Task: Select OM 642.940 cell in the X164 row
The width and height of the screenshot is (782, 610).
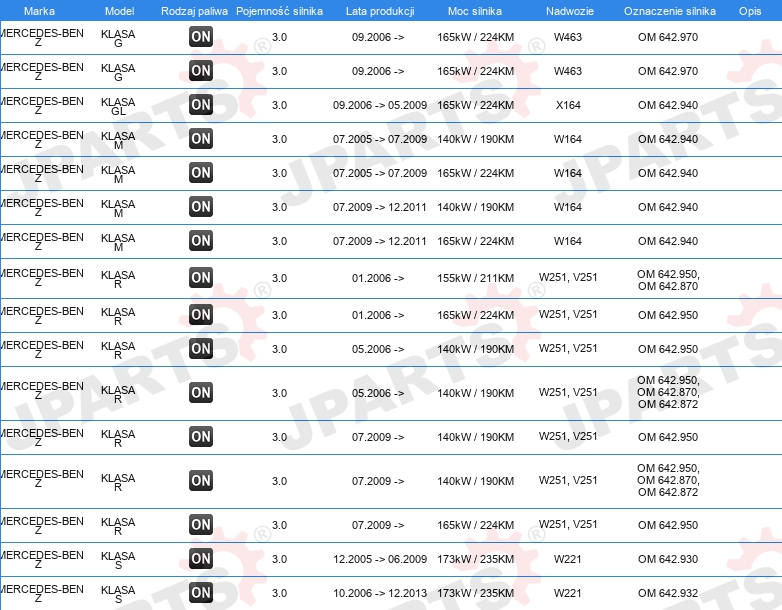Action: [668, 105]
